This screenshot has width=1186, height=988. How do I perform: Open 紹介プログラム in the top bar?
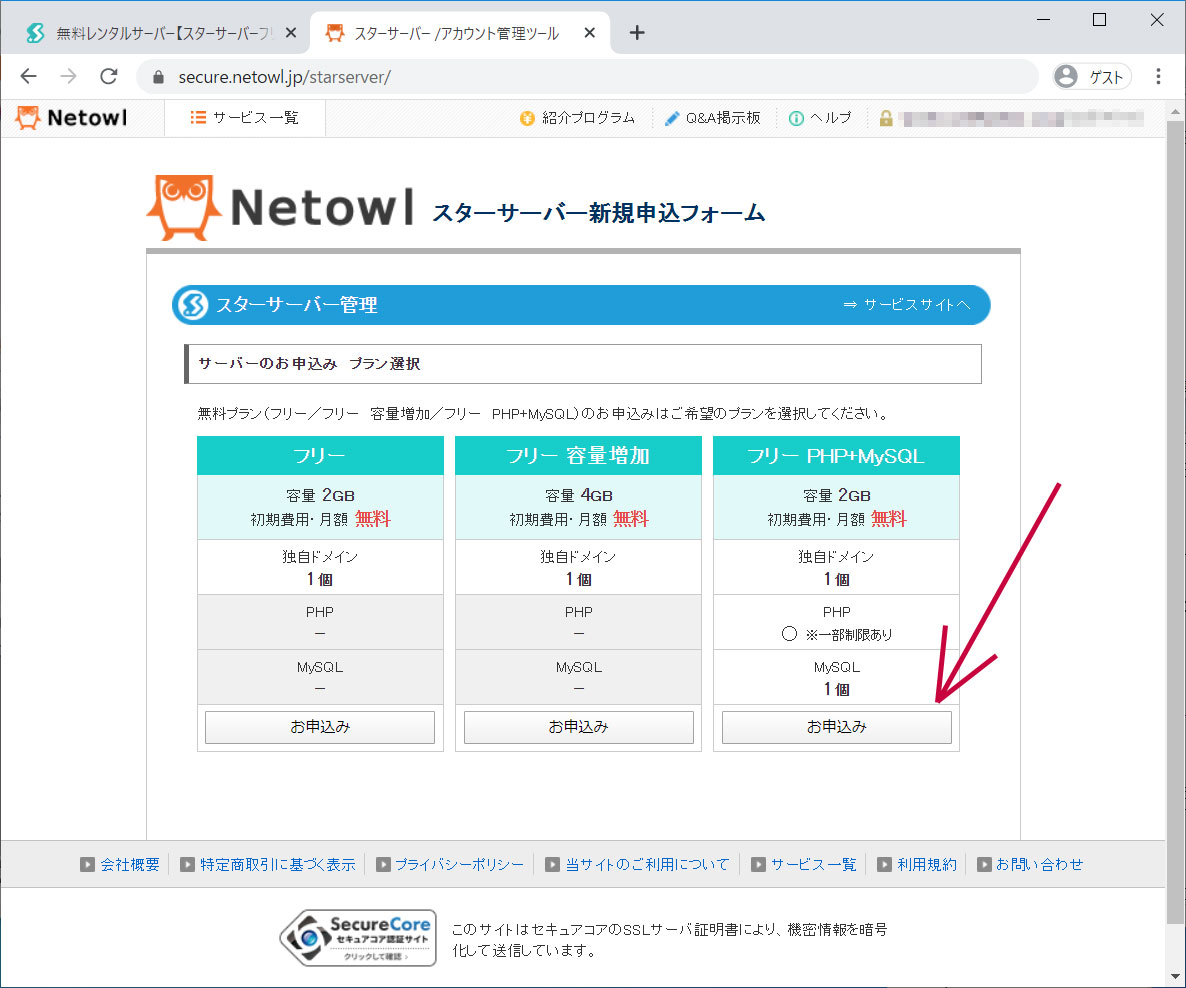[577, 118]
